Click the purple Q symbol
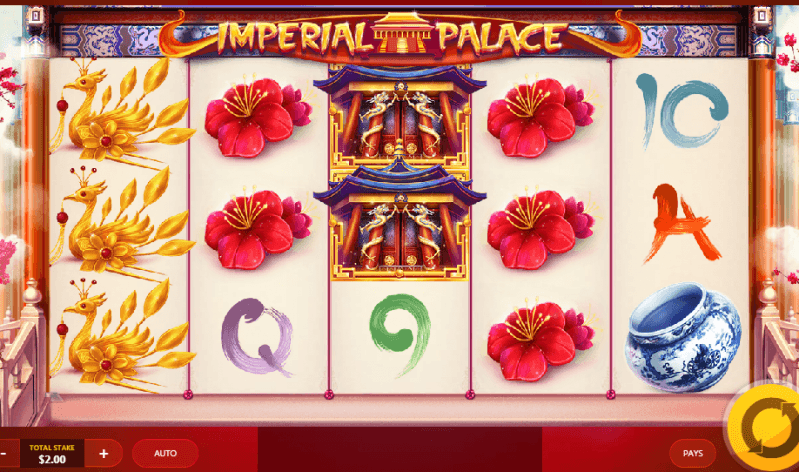The image size is (799, 472). 257,337
